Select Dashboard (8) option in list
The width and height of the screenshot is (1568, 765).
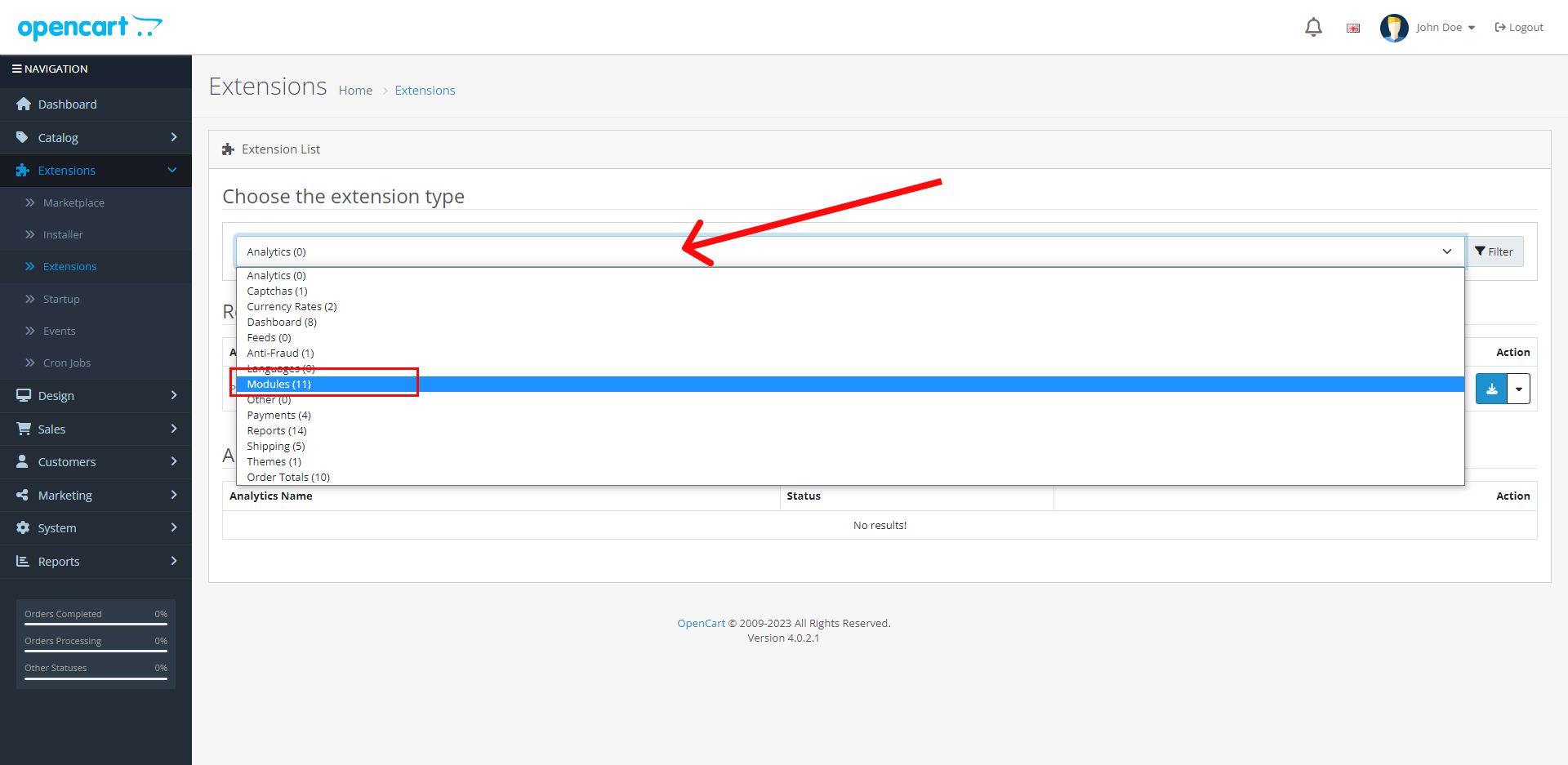pos(850,322)
